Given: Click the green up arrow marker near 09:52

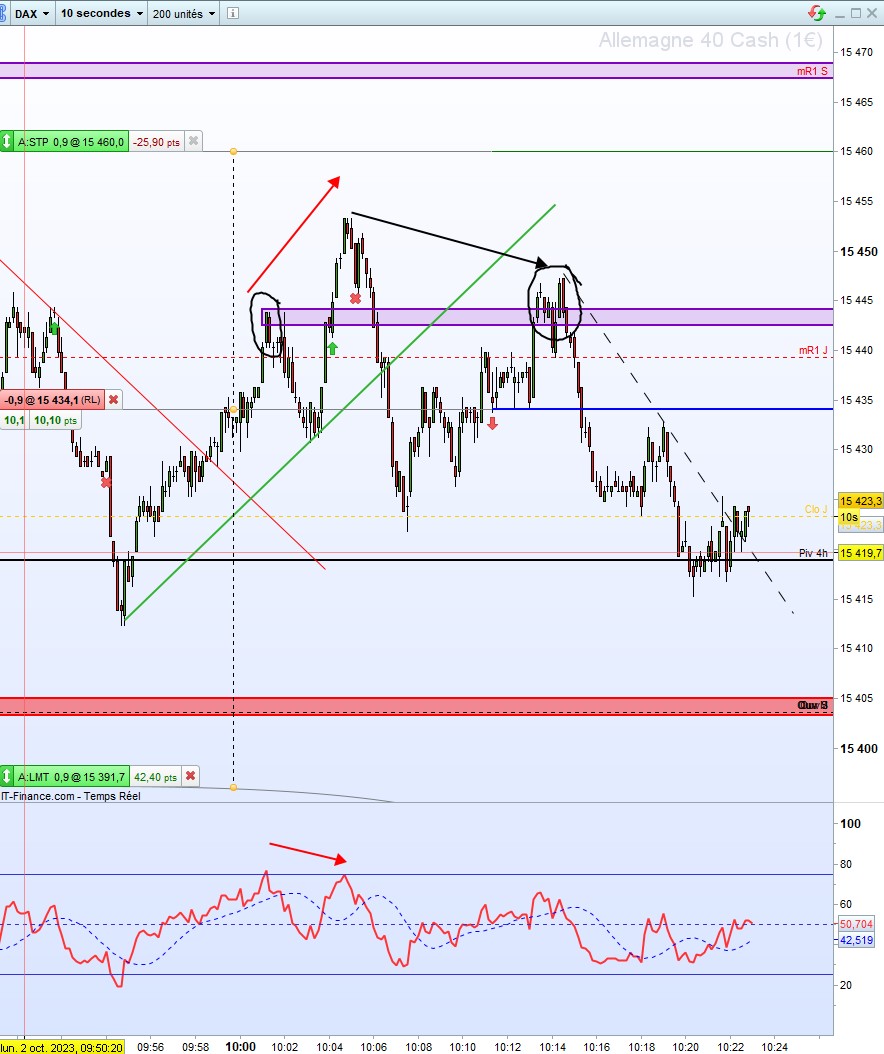Looking at the screenshot, I should 54,328.
